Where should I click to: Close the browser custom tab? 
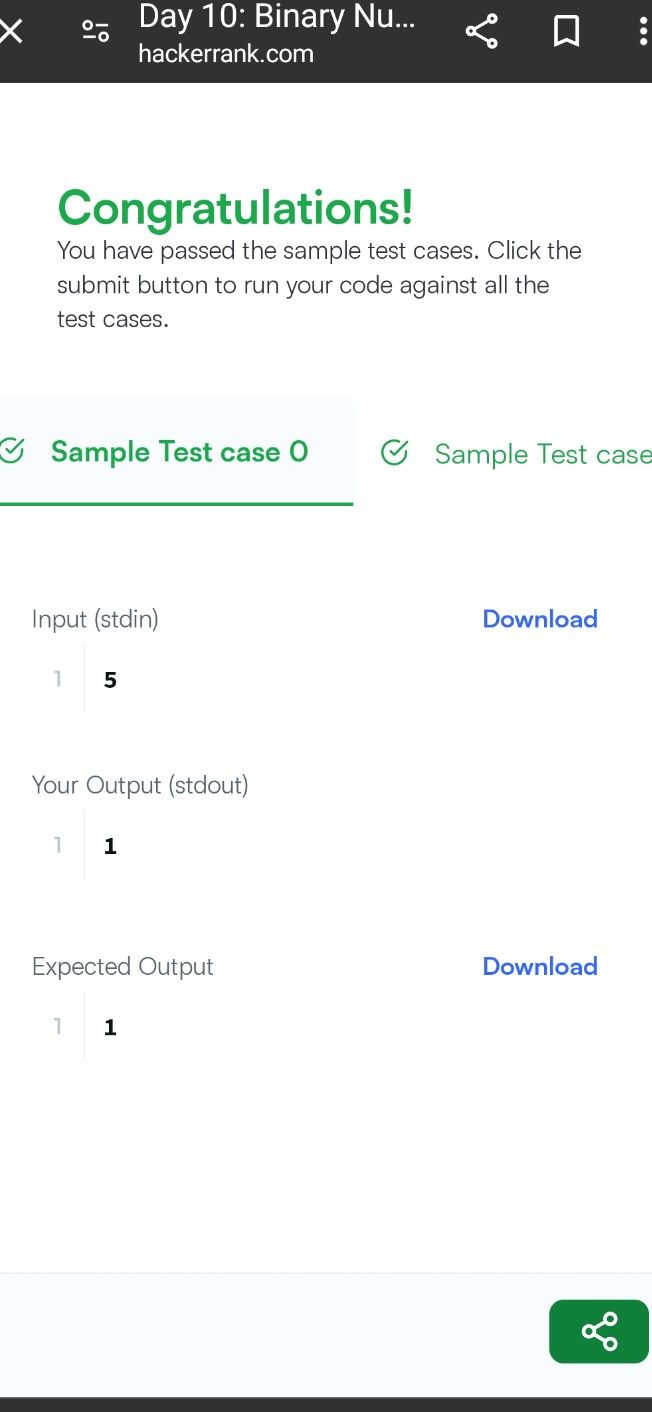coord(11,31)
